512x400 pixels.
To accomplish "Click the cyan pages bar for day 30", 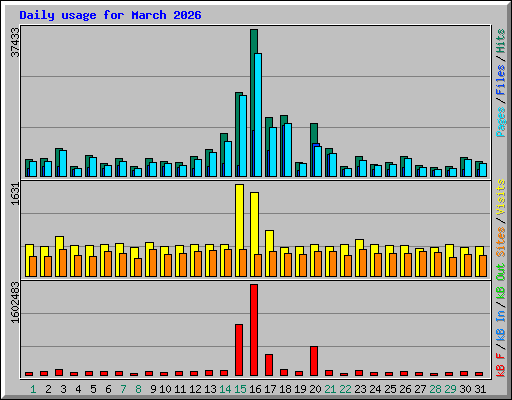I will tap(468, 168).
